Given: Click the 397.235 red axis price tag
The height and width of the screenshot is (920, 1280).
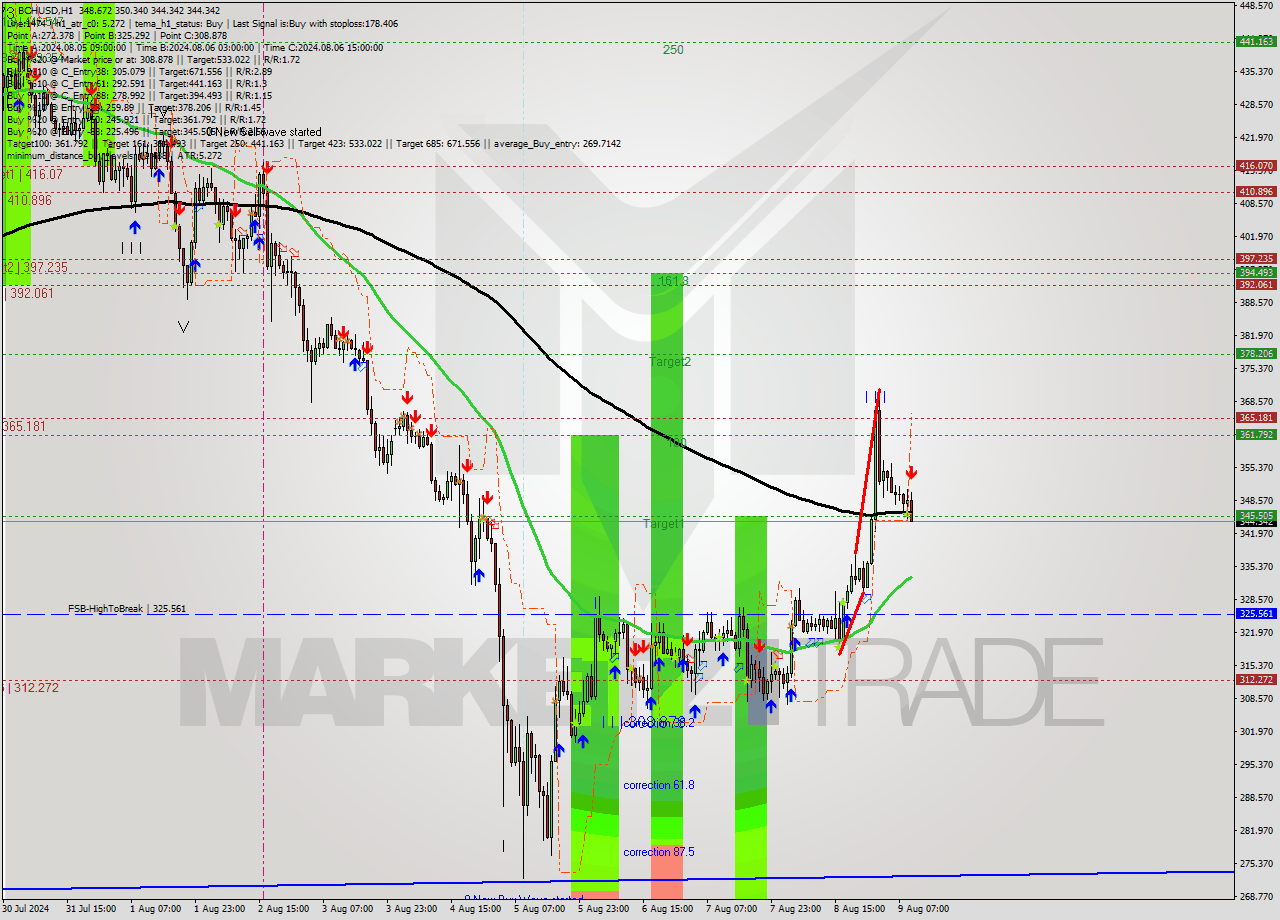Looking at the screenshot, I should [x=1256, y=258].
